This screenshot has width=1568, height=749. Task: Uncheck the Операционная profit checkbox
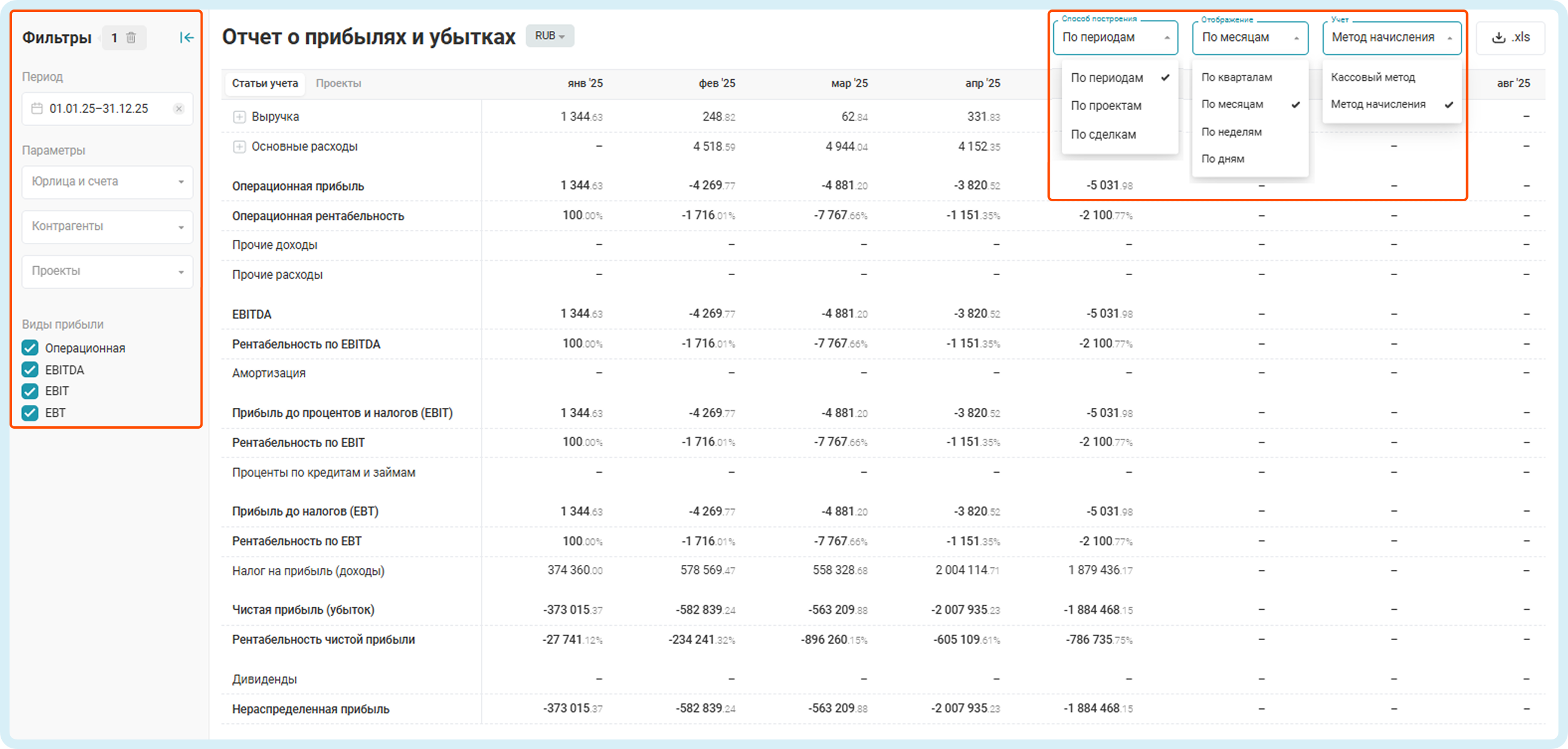tap(30, 348)
